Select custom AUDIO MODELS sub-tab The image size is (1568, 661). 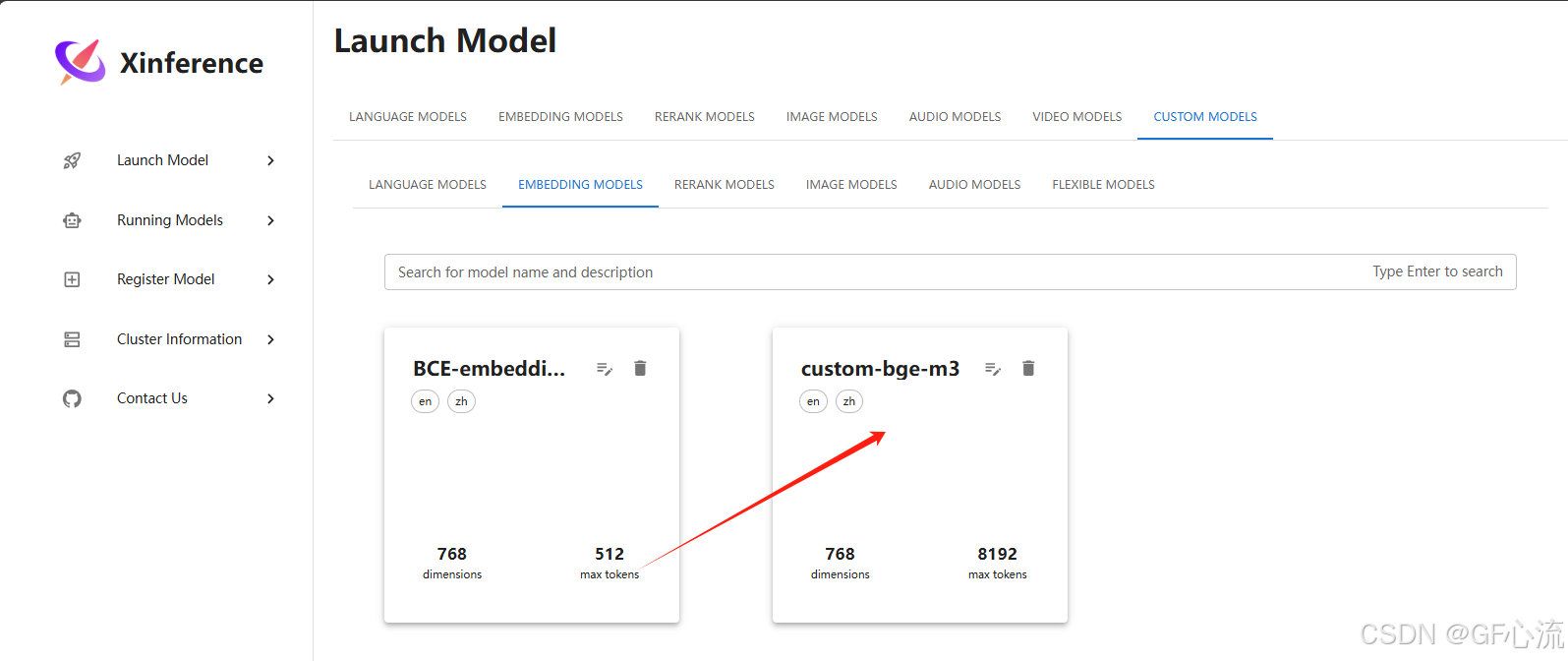point(974,184)
